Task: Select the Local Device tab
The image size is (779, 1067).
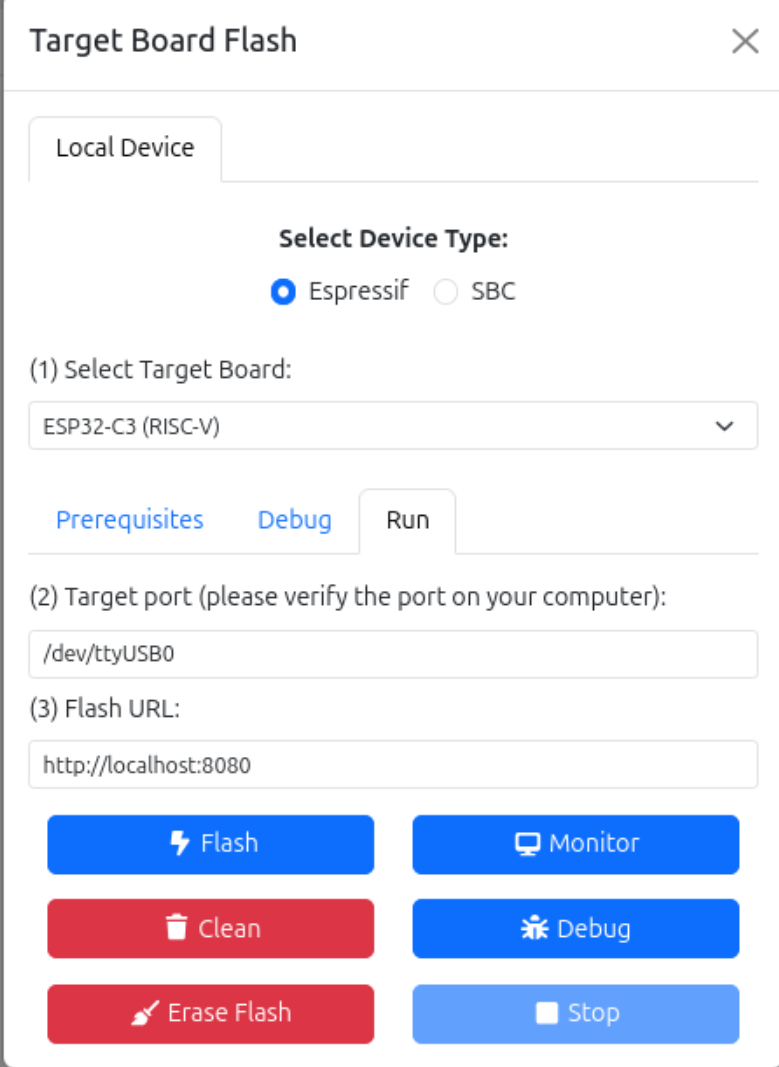Action: [x=125, y=149]
